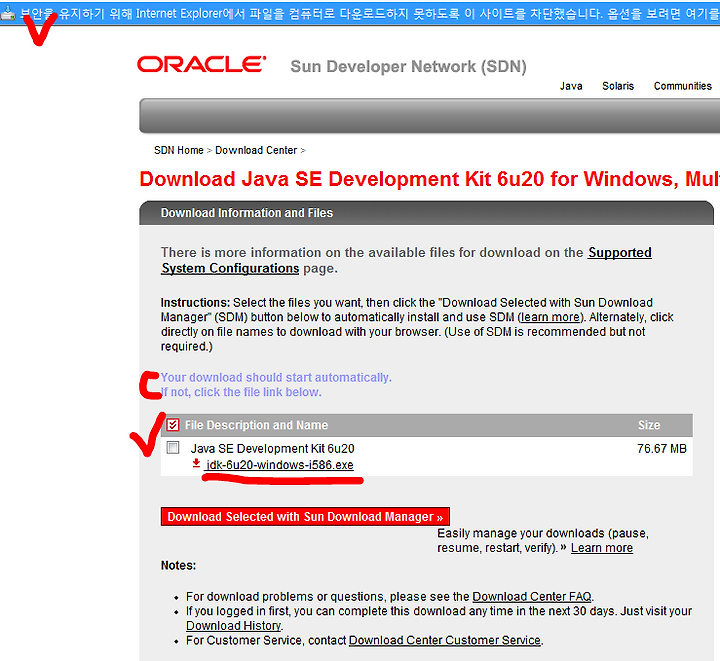The image size is (720, 661).
Task: Click Download Selected with Sun Download Manager button
Action: coord(305,516)
